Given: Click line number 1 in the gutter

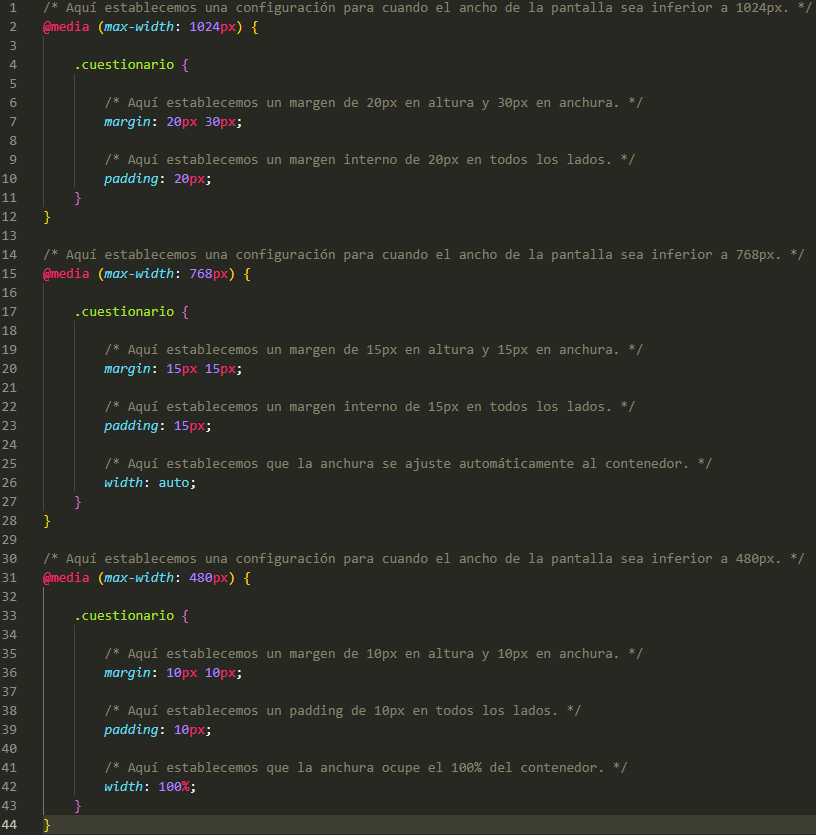Looking at the screenshot, I should (x=13, y=8).
